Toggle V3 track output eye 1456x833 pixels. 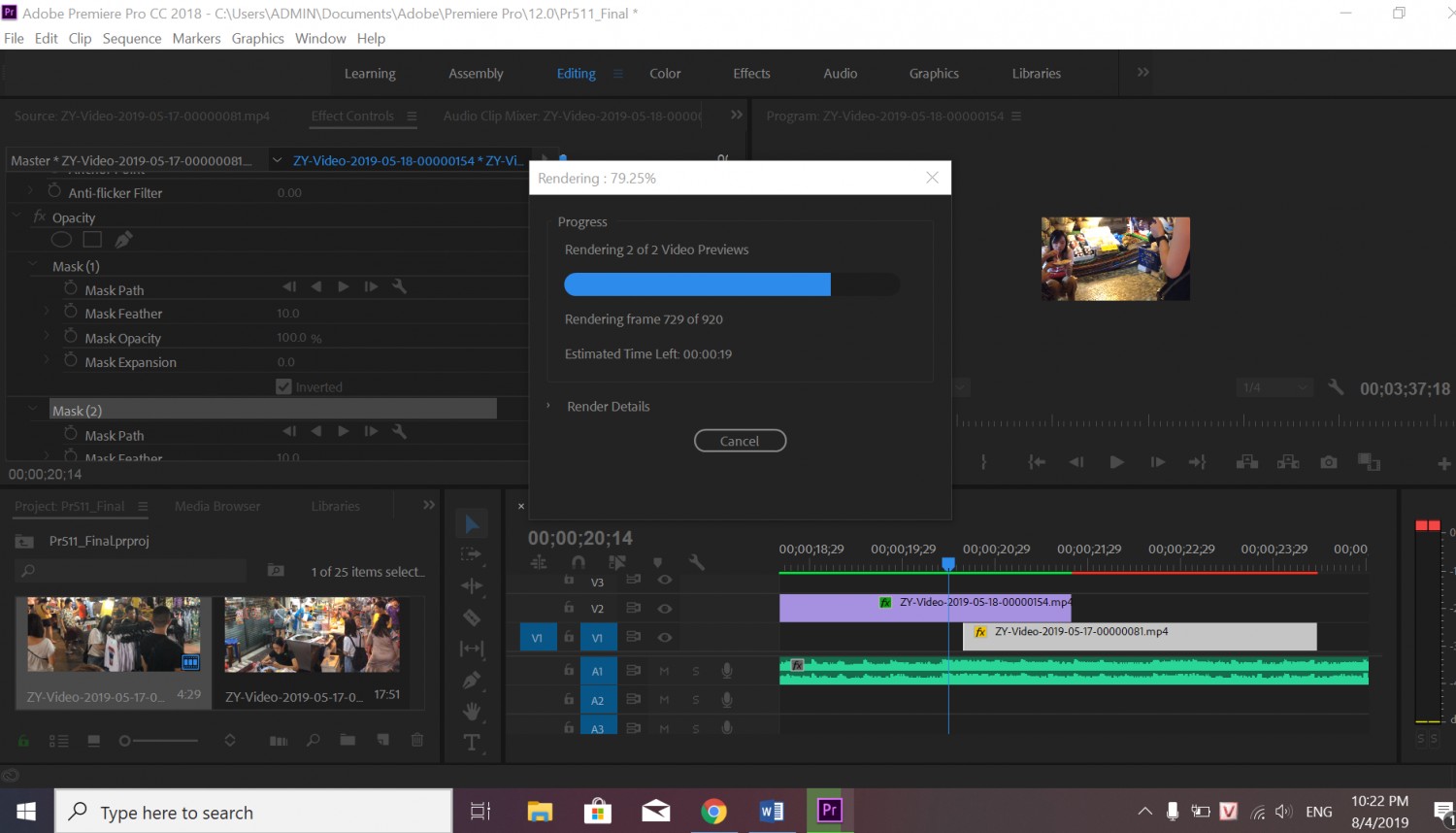point(665,580)
